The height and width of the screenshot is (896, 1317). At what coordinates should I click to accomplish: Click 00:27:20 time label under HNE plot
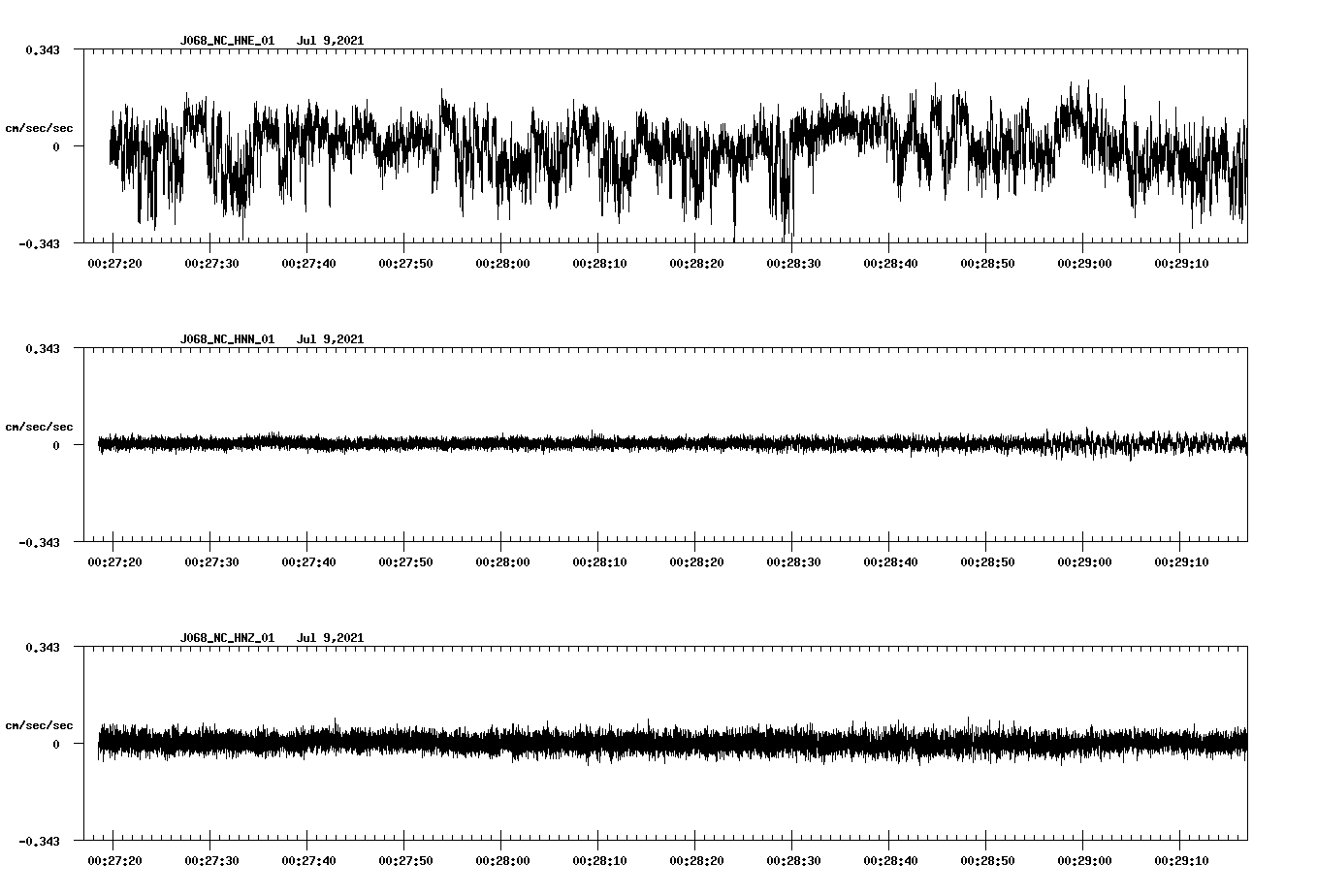[x=114, y=263]
